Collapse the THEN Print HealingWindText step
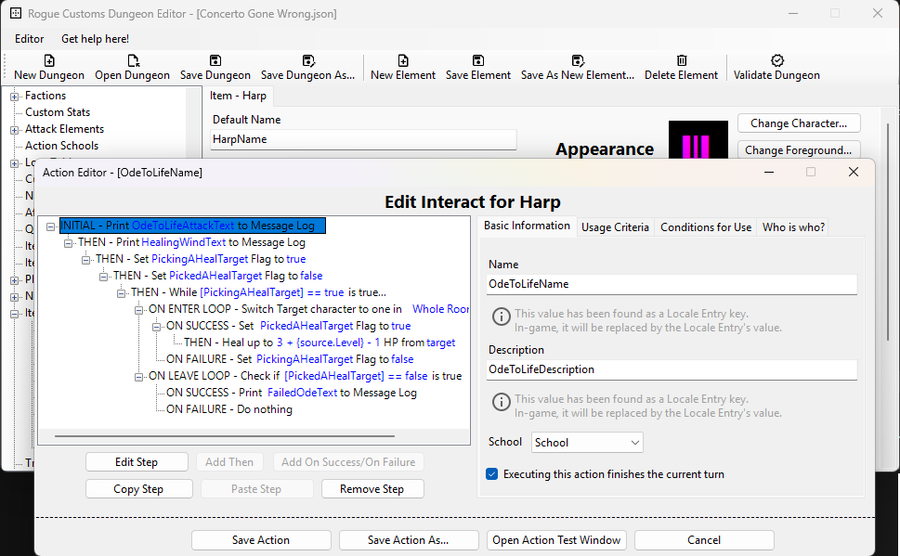The width and height of the screenshot is (900, 556). (x=68, y=243)
